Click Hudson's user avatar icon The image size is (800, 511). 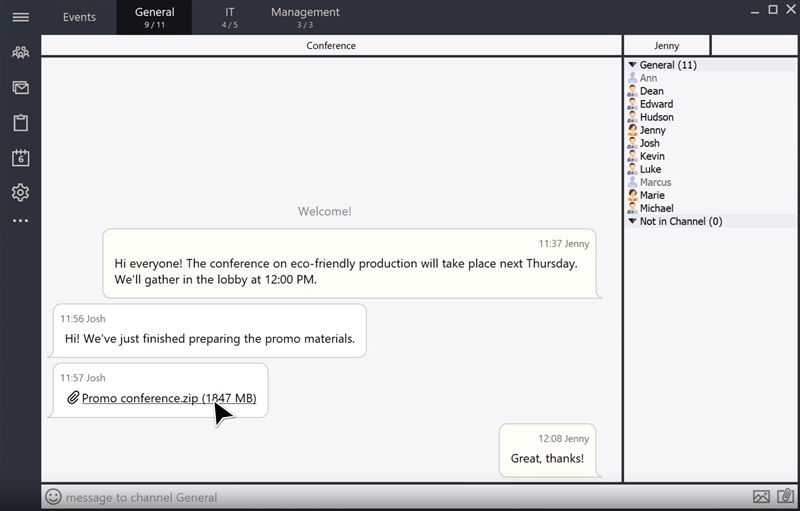click(632, 117)
